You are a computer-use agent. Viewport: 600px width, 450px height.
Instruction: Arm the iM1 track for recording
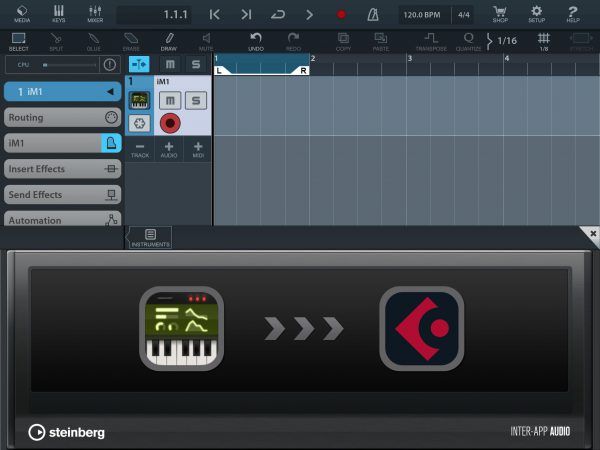(x=170, y=123)
